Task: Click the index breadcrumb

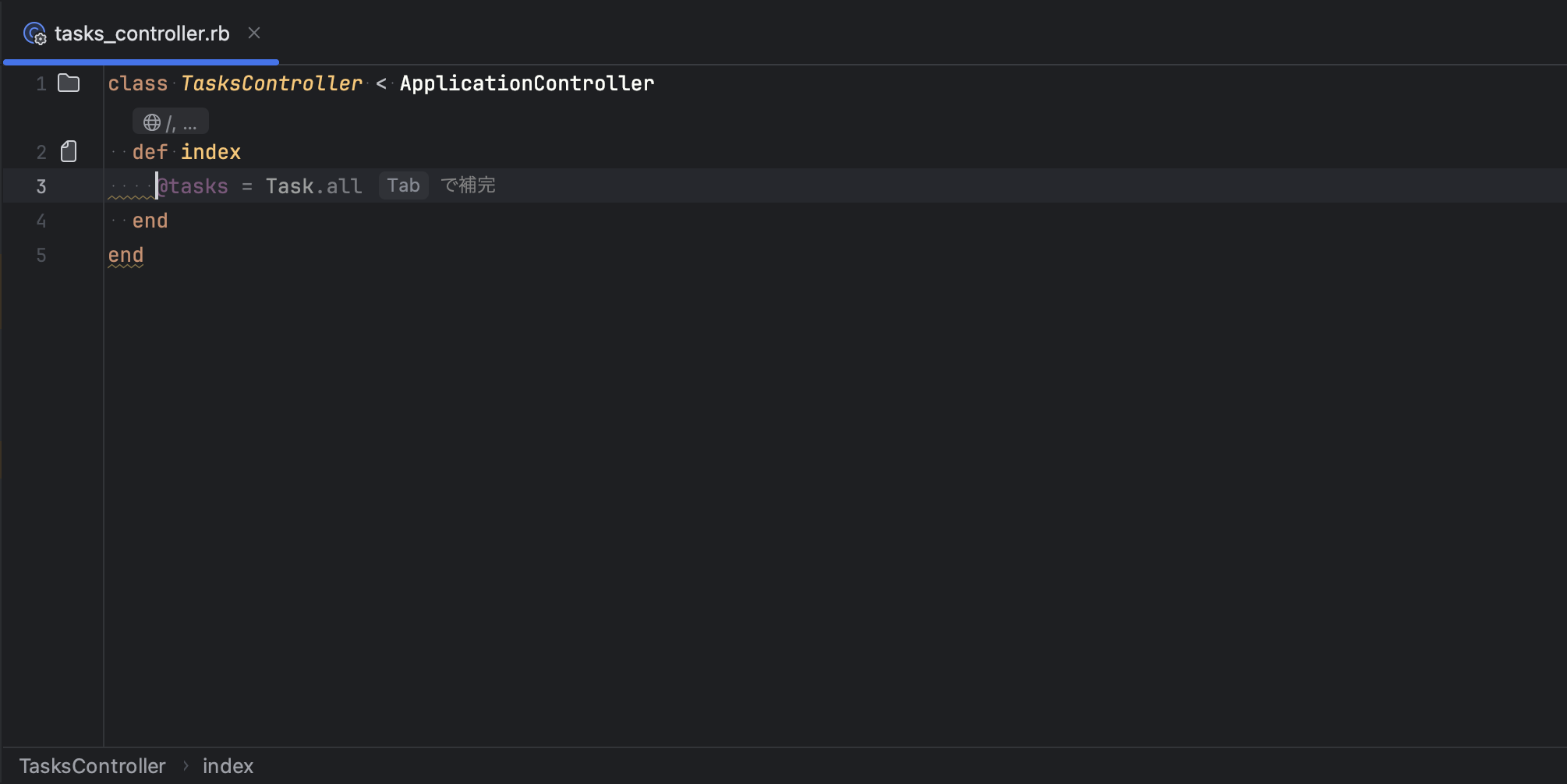Action: (228, 766)
